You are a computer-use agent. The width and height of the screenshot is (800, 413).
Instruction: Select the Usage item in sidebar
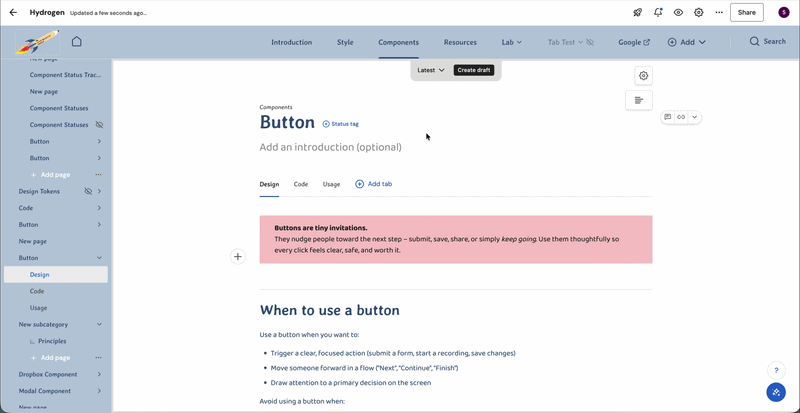coord(38,308)
